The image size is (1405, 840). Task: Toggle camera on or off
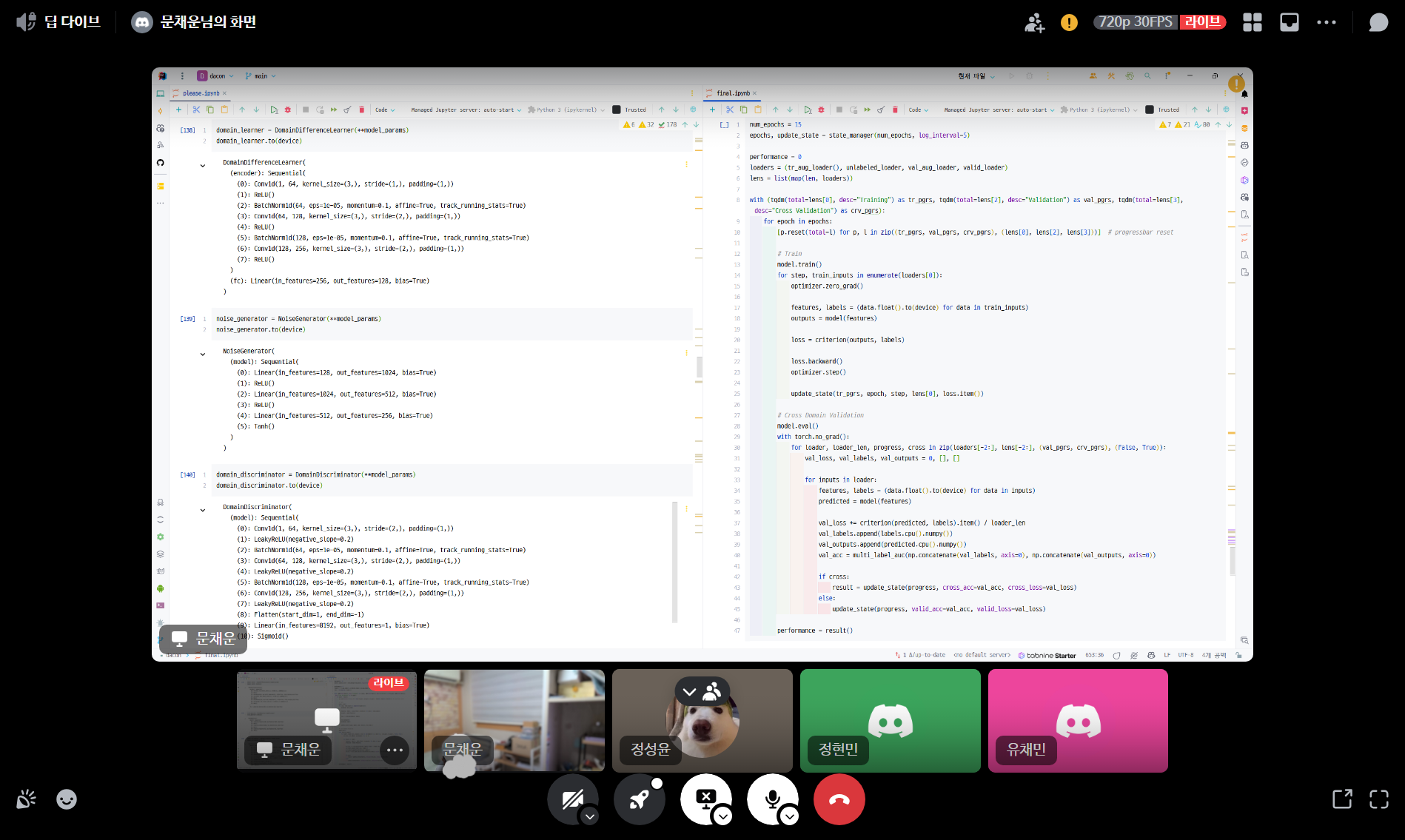click(x=572, y=799)
